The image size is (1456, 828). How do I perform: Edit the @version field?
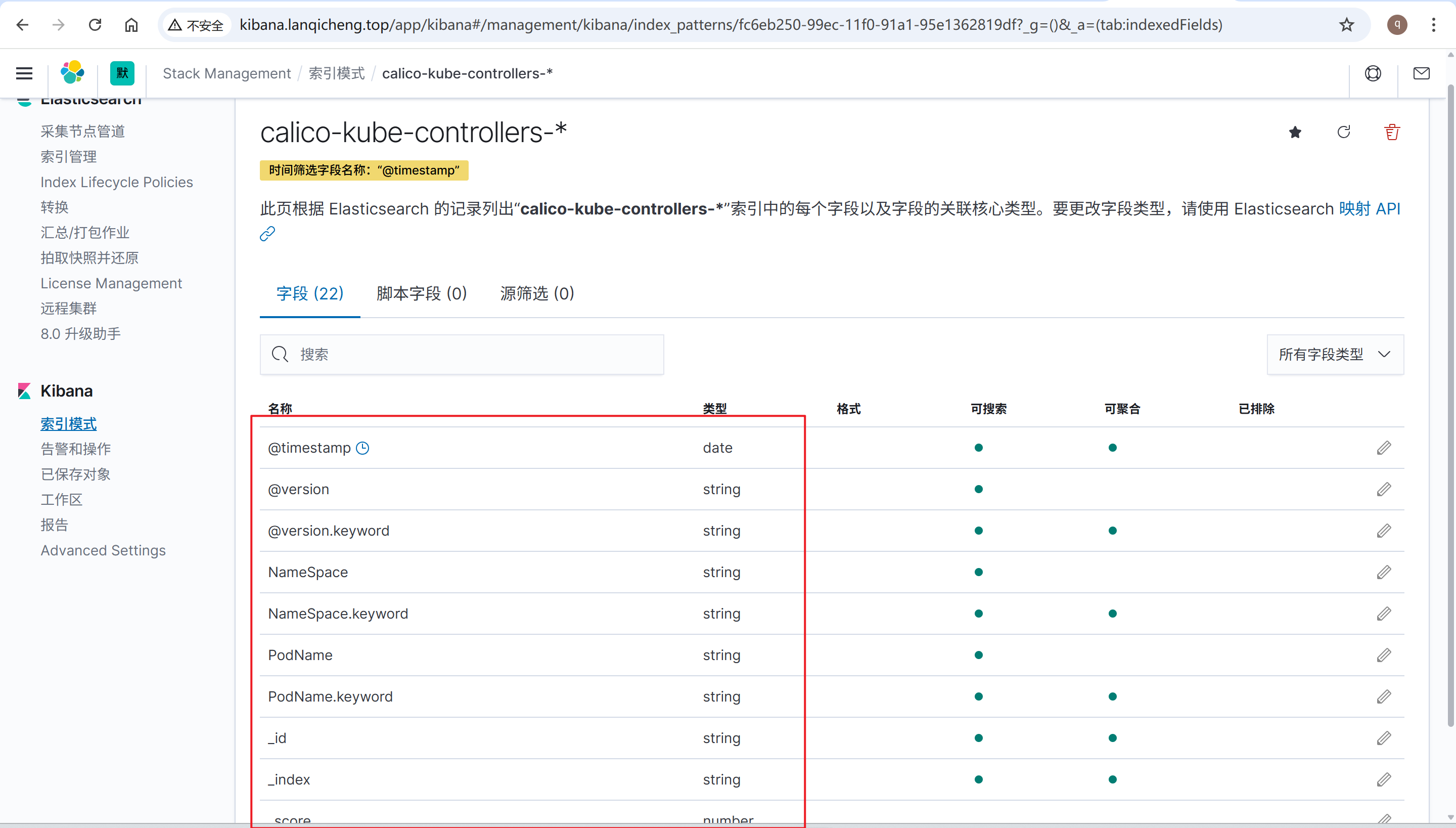coord(1384,490)
